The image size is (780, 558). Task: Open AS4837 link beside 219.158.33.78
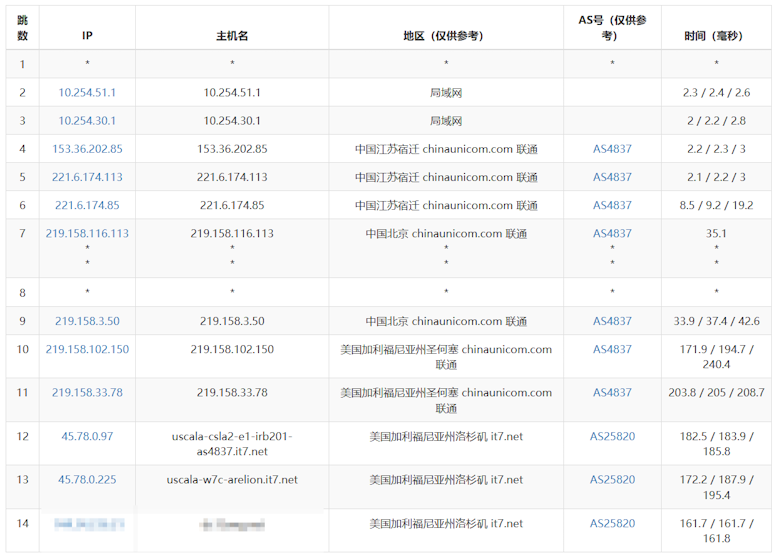click(x=612, y=392)
